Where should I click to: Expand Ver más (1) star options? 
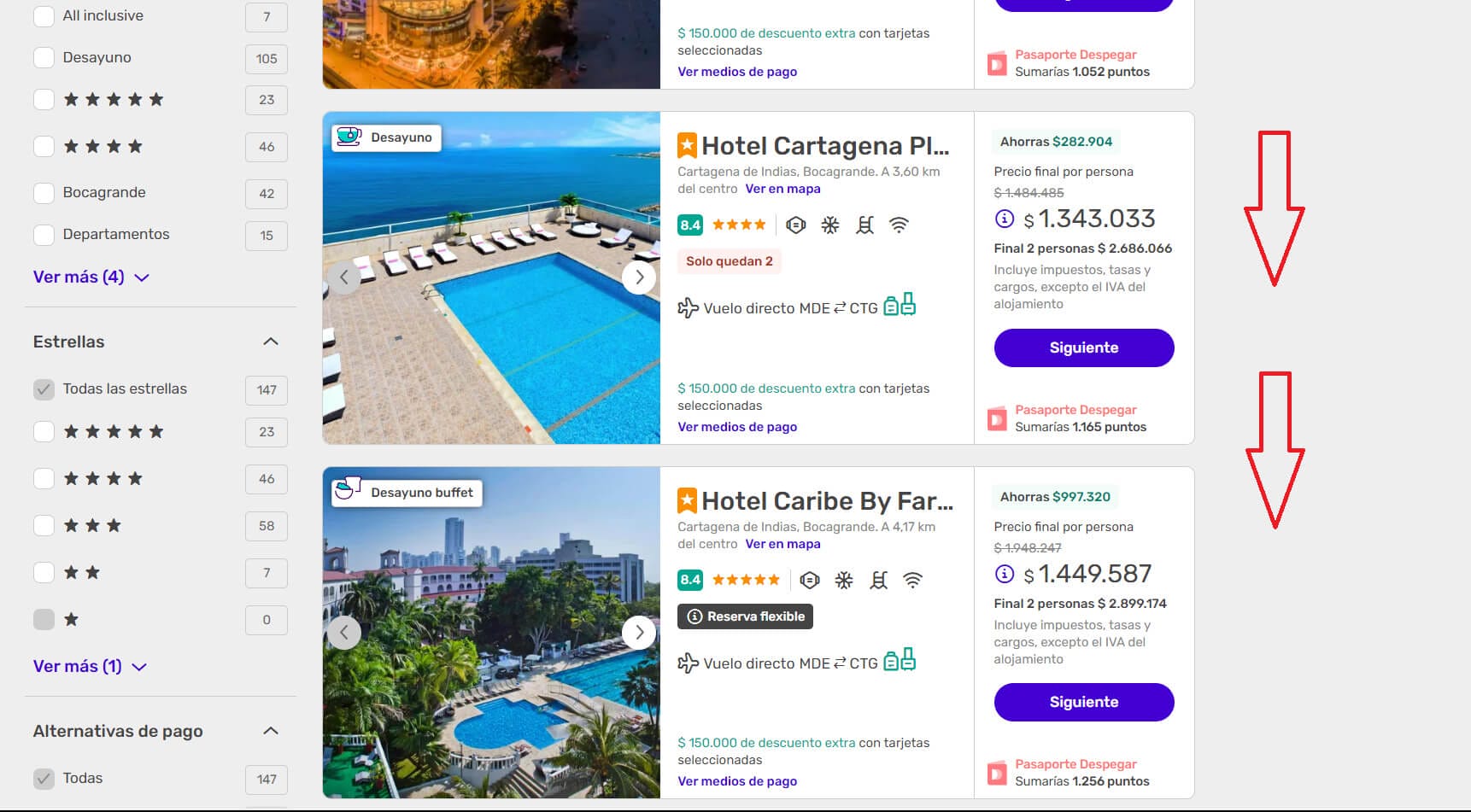pyautogui.click(x=90, y=667)
